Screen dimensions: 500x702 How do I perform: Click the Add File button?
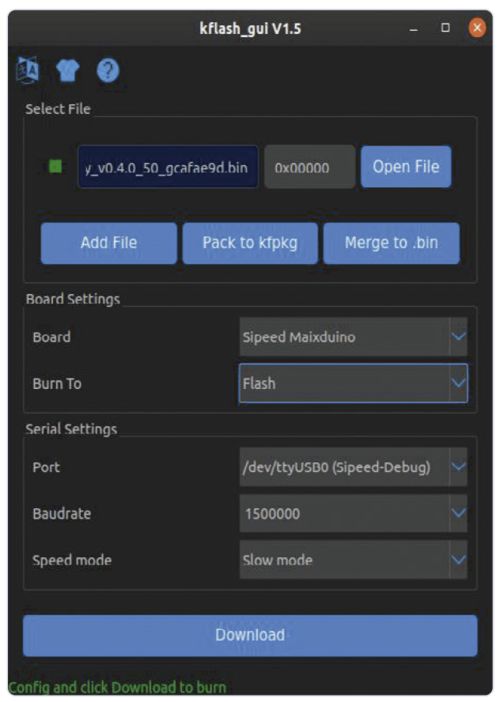coord(109,243)
